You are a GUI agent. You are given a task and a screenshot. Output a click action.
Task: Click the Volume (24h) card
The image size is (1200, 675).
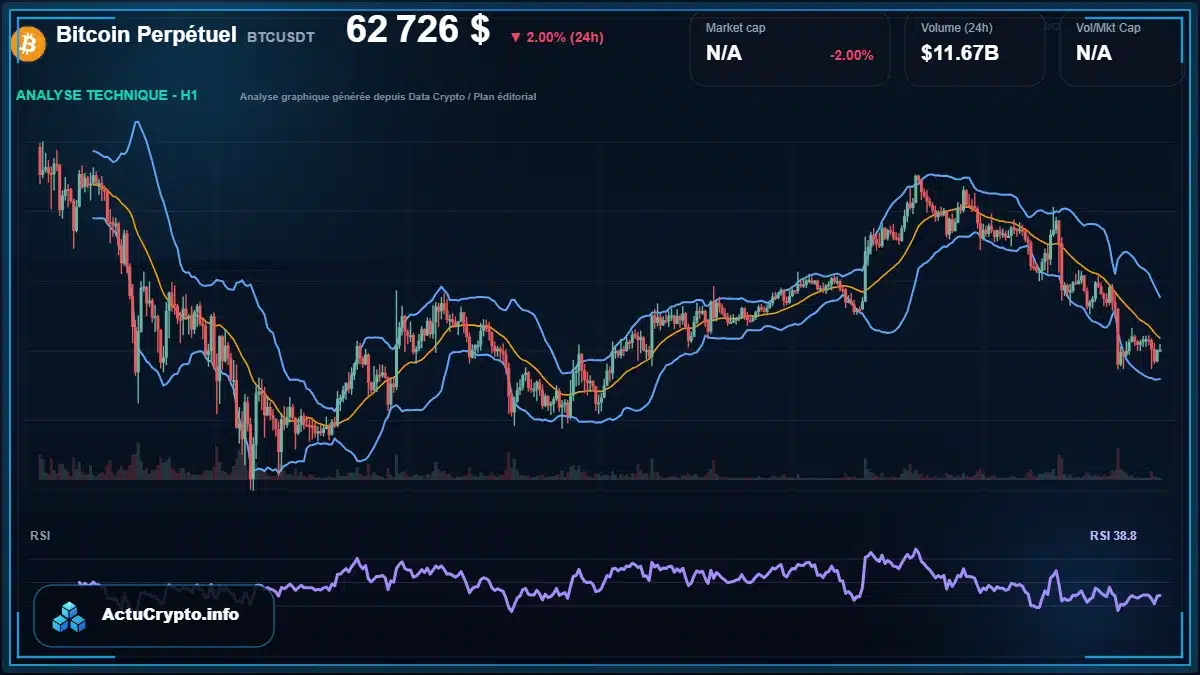pyautogui.click(x=975, y=48)
